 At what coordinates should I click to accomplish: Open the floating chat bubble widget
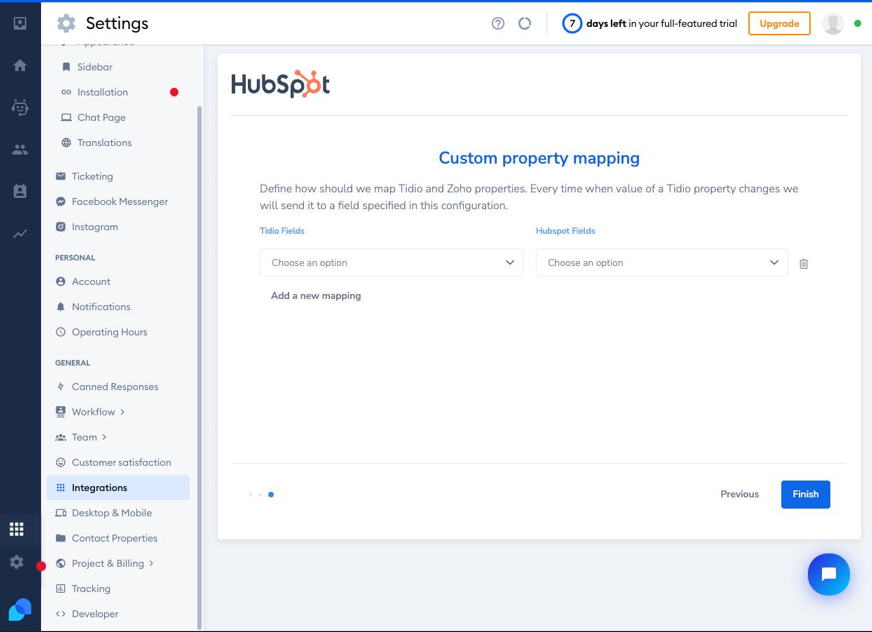(829, 574)
